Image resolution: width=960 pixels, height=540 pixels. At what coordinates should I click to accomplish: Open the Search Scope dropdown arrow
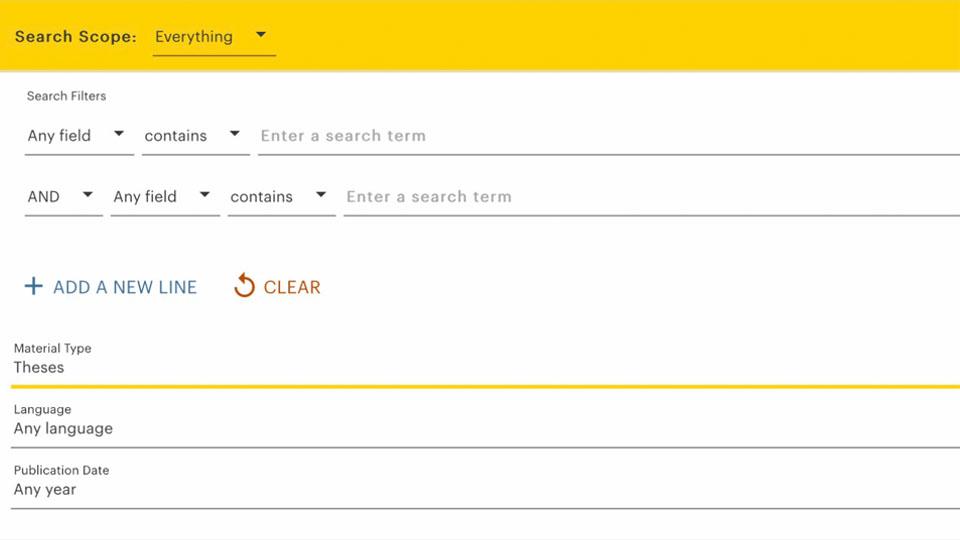click(261, 35)
